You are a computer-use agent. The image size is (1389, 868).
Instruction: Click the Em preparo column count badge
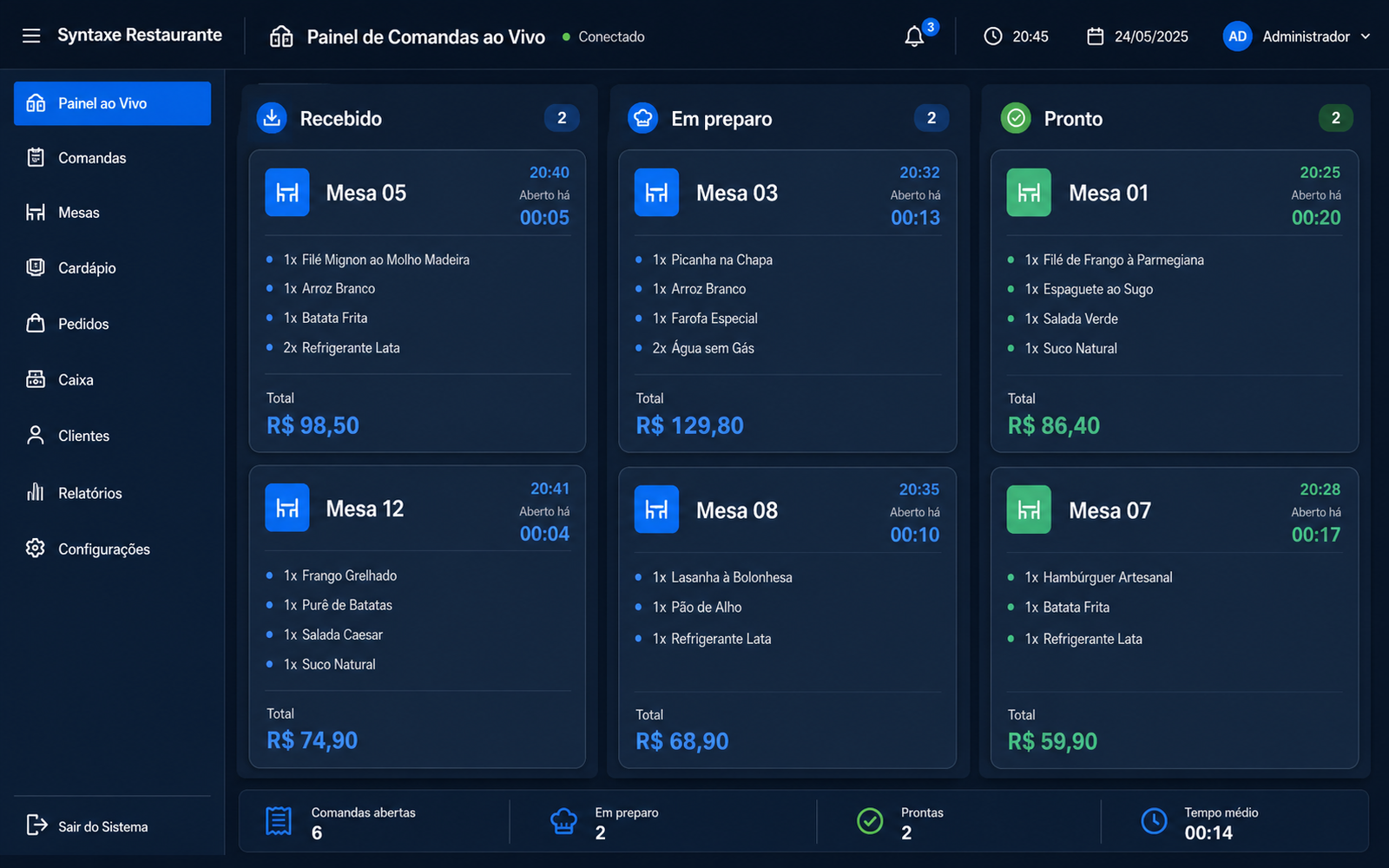coord(931,118)
